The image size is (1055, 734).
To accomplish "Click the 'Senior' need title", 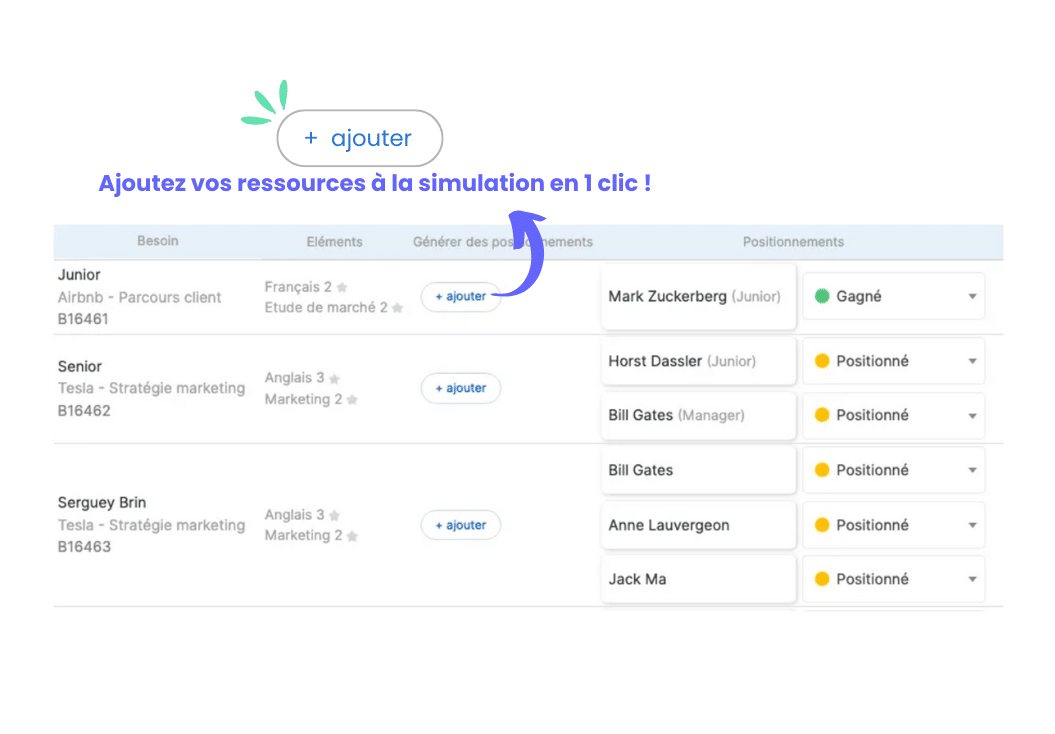I will (79, 367).
